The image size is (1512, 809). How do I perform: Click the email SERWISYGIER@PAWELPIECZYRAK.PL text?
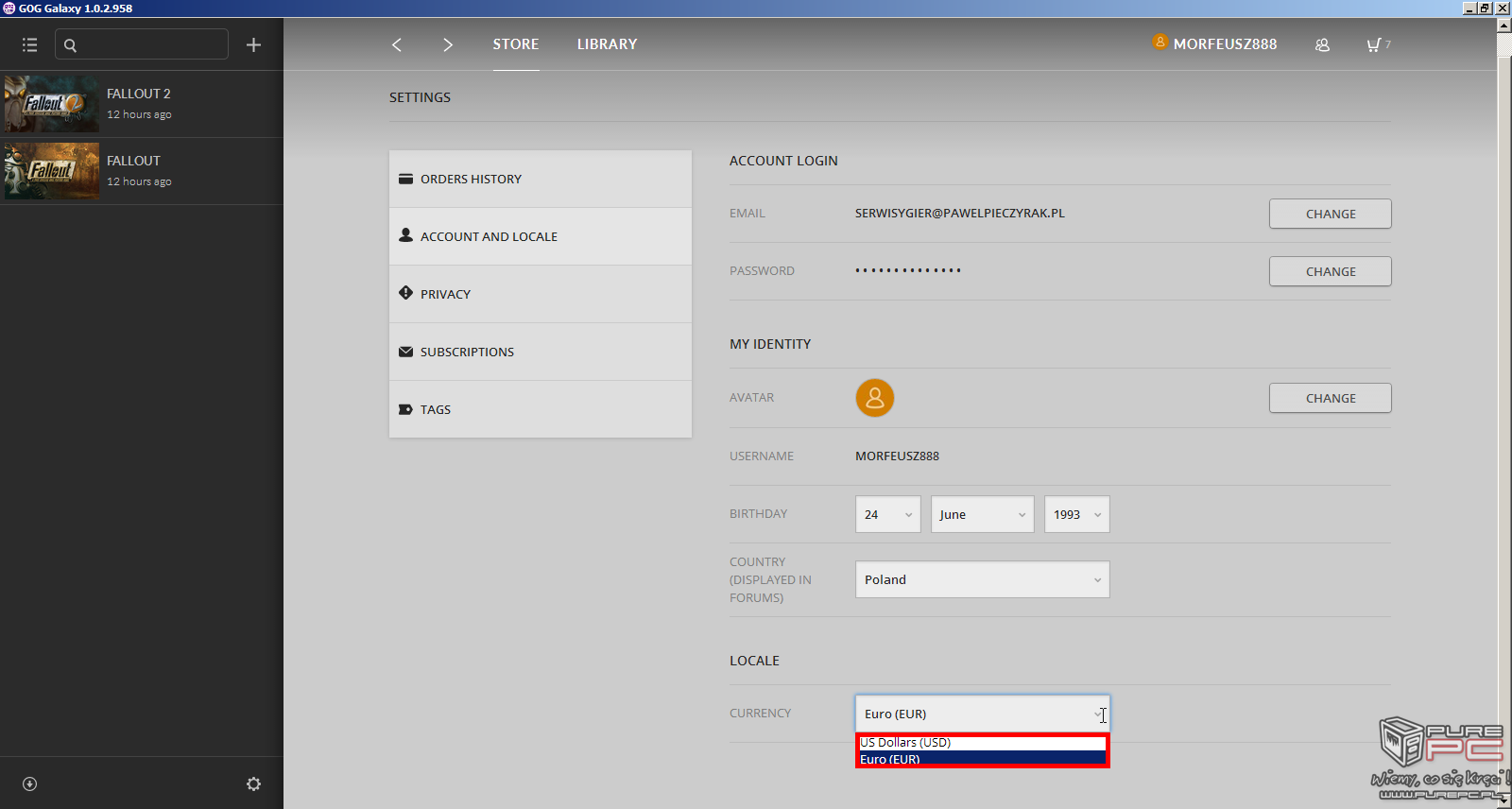(x=960, y=213)
